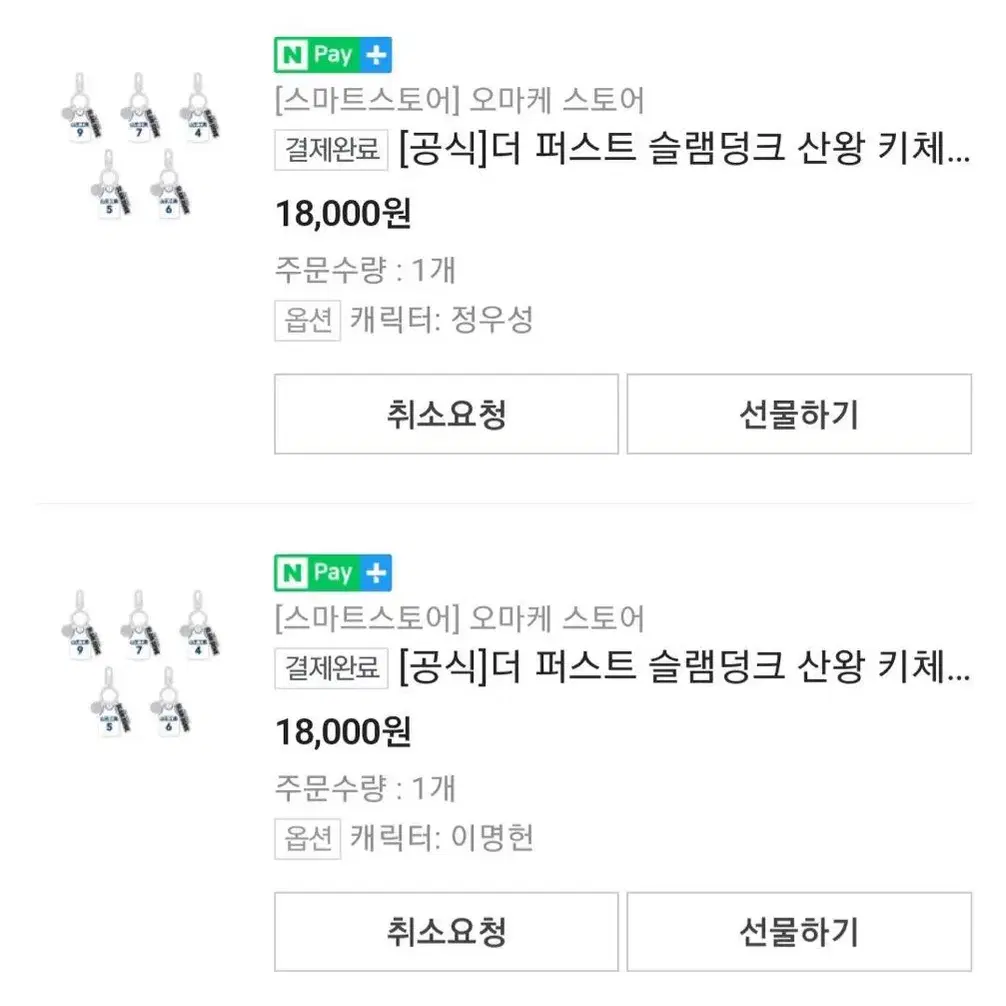1006x1006 pixels.
Task: Open first order's keychain product thumbnail
Action: click(x=140, y=146)
